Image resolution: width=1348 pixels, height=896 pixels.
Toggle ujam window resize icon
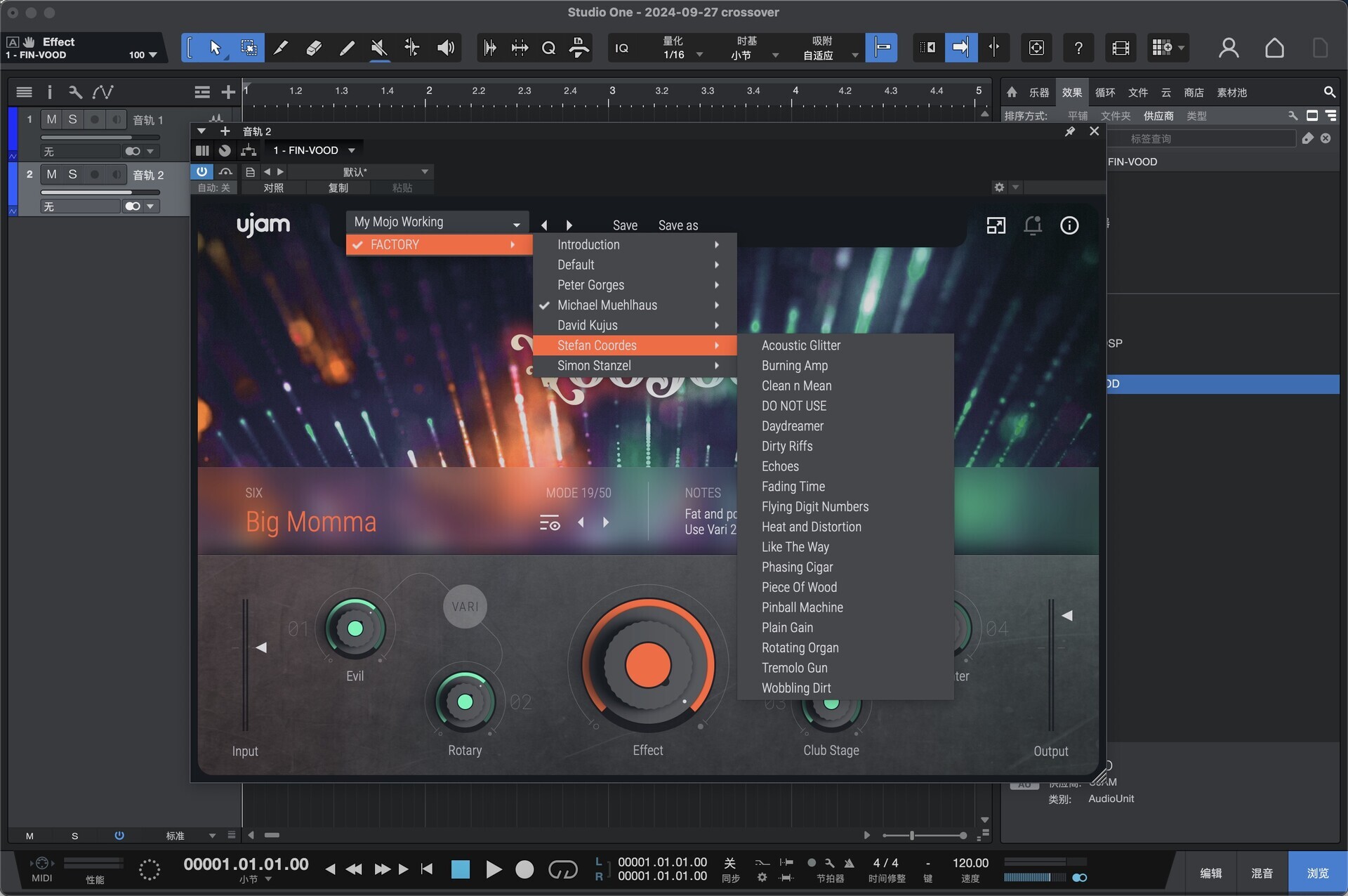[996, 225]
